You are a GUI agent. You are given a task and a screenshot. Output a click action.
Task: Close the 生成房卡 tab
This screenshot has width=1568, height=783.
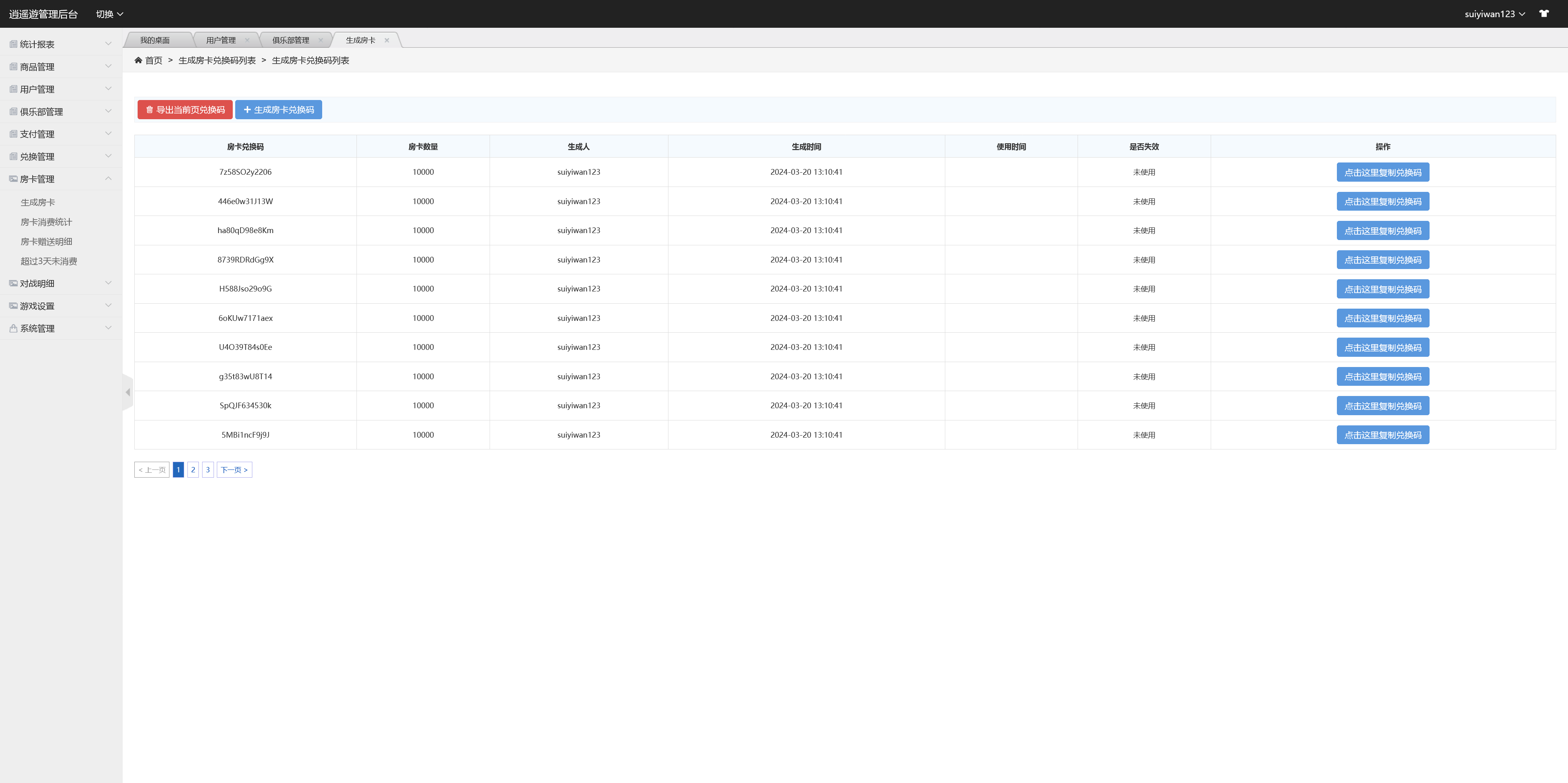(387, 40)
